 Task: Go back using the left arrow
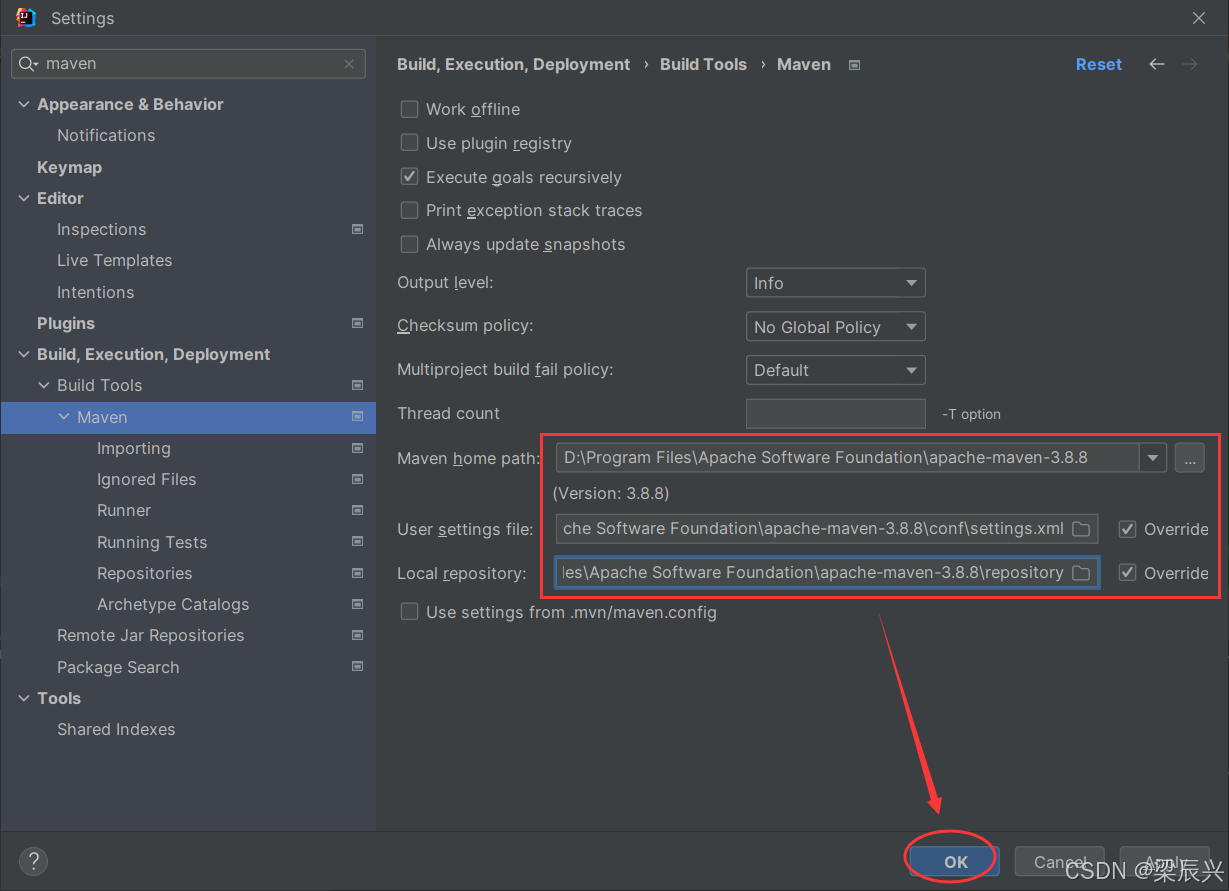point(1157,64)
